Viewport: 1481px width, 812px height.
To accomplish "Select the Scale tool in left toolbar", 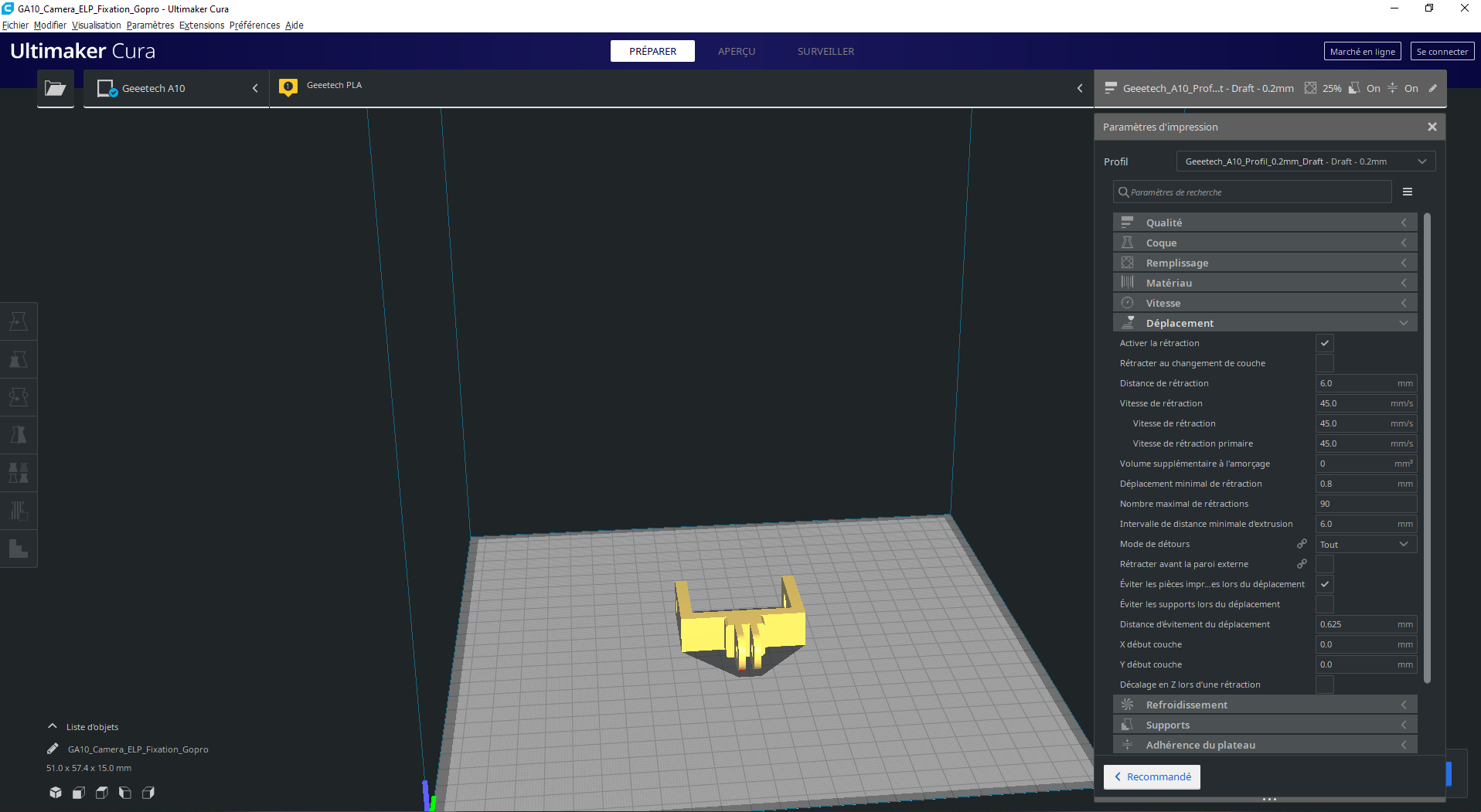I will pos(19,359).
